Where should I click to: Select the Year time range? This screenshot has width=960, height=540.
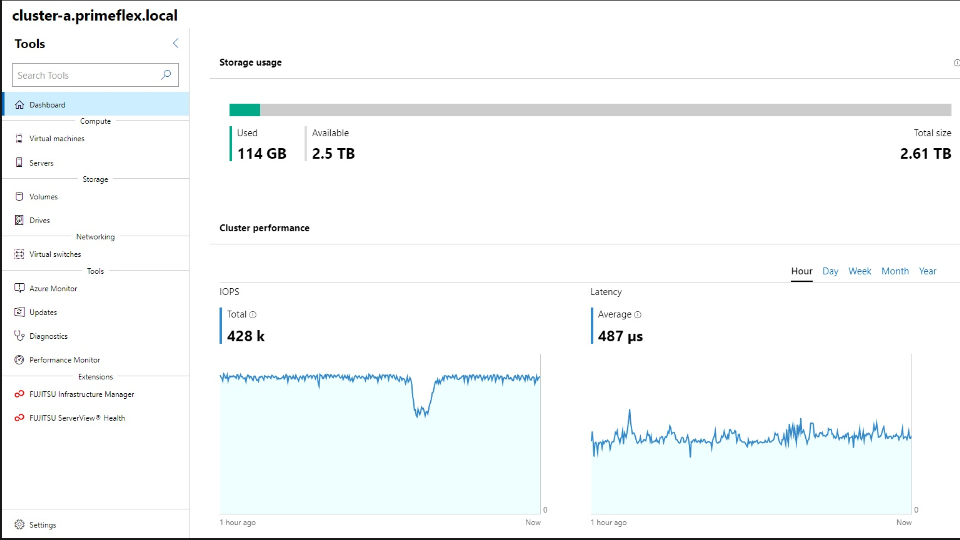click(927, 271)
